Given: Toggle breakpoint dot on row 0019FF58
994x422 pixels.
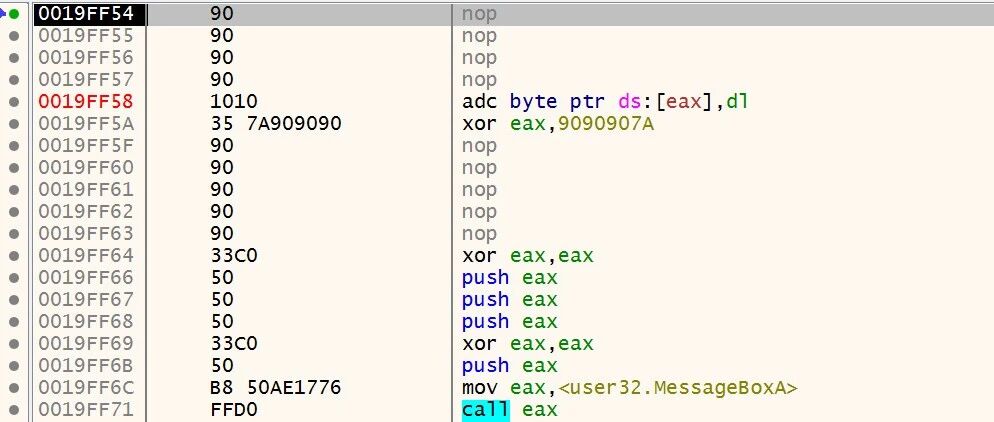Looking at the screenshot, I should tap(14, 101).
